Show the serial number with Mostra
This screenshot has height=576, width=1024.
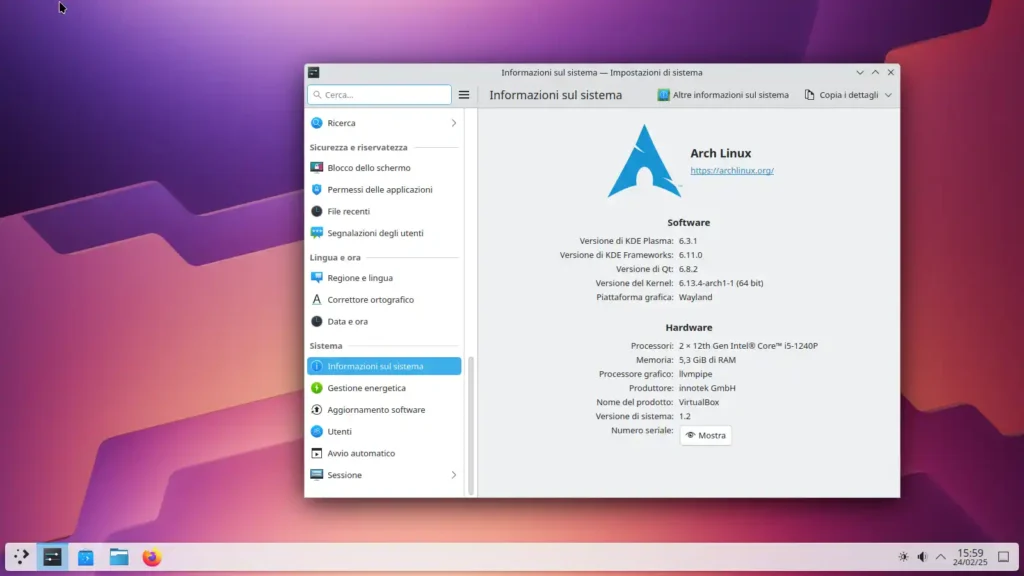point(706,435)
